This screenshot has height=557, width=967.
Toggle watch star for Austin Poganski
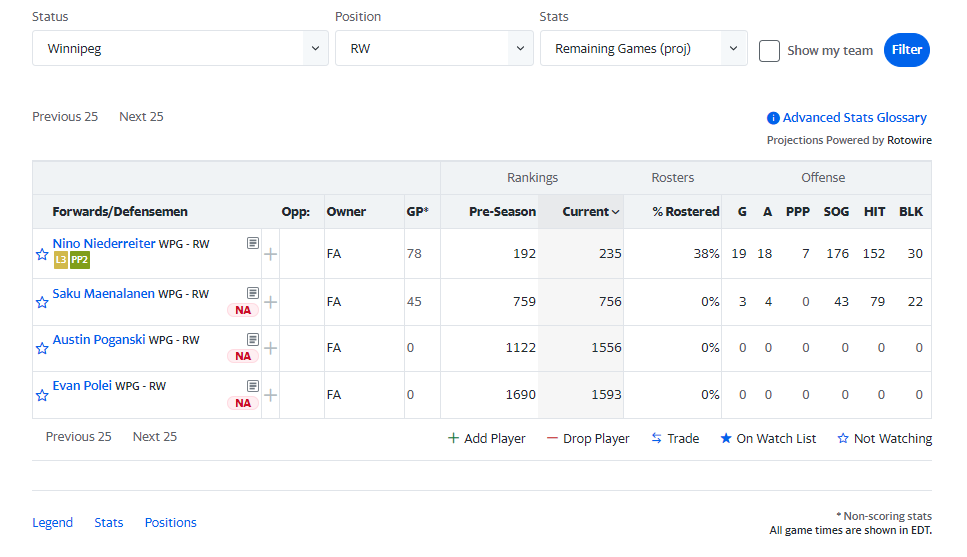[42, 349]
